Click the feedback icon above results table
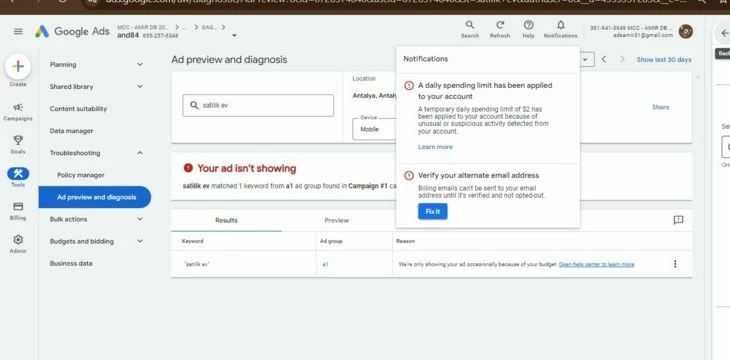Screen dimensions: 730x360 678,220
